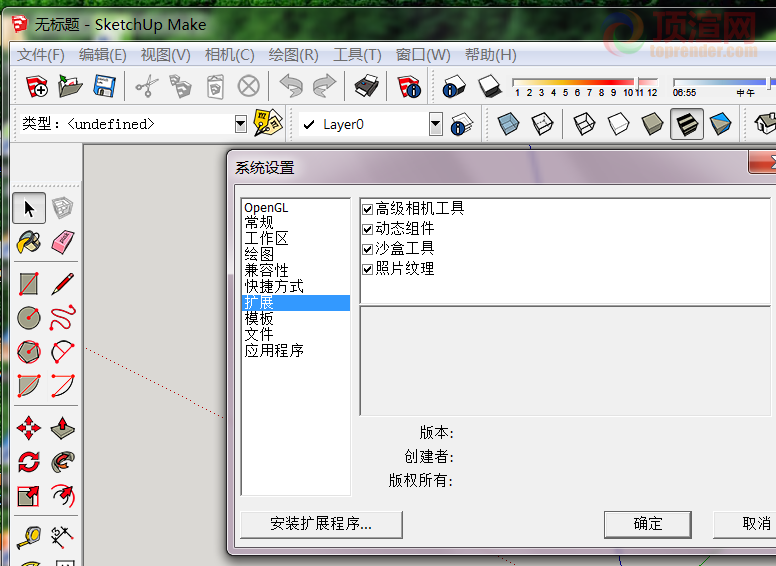Save the model with floppy disk icon
This screenshot has width=776, height=566.
pos(104,86)
